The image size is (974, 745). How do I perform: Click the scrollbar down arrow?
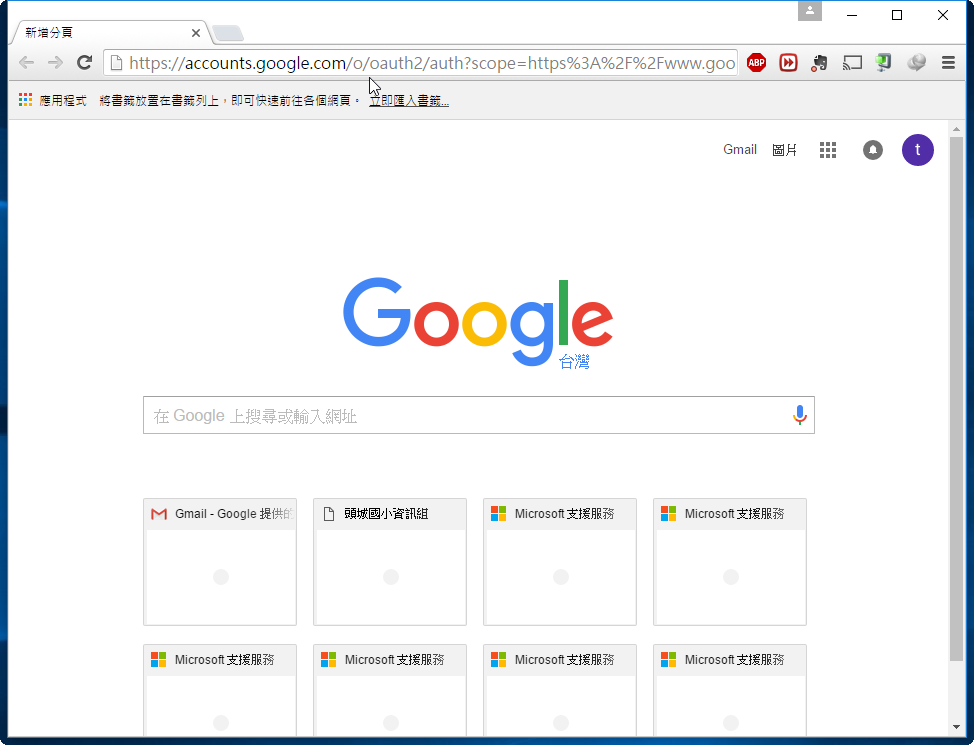pyautogui.click(x=956, y=727)
